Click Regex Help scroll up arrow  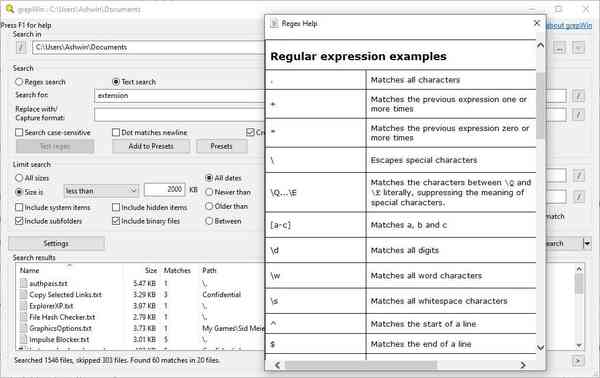540,46
